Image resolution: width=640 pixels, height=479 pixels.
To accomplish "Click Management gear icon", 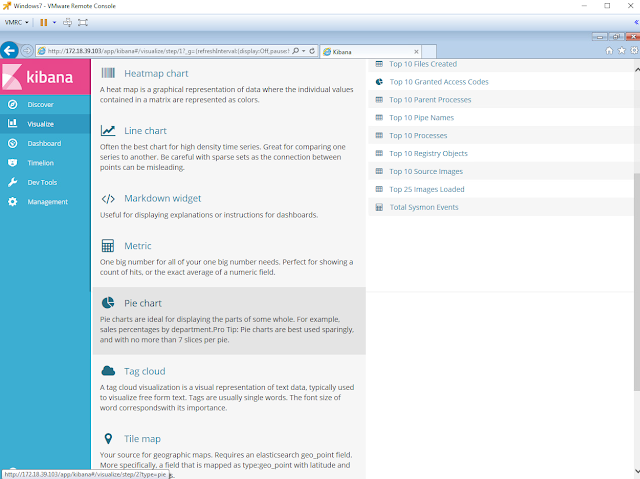I will 13,202.
